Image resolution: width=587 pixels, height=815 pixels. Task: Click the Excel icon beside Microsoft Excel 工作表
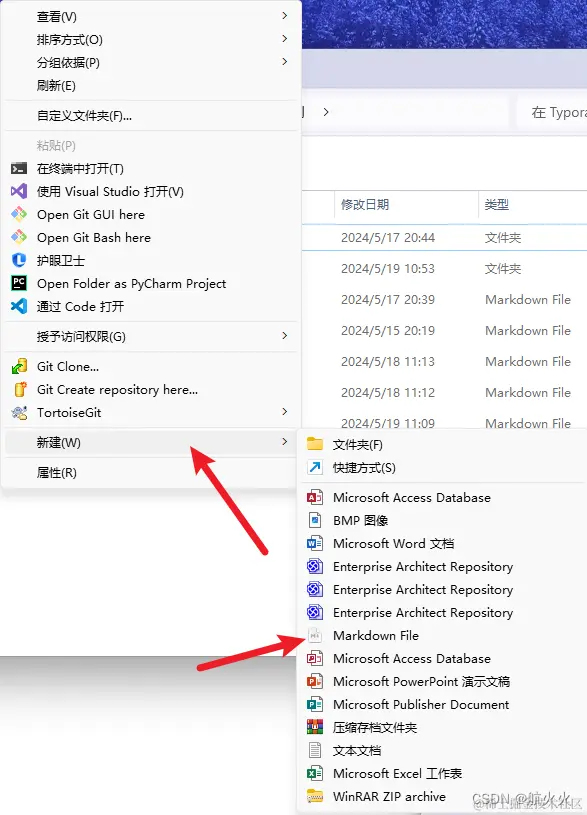click(315, 773)
